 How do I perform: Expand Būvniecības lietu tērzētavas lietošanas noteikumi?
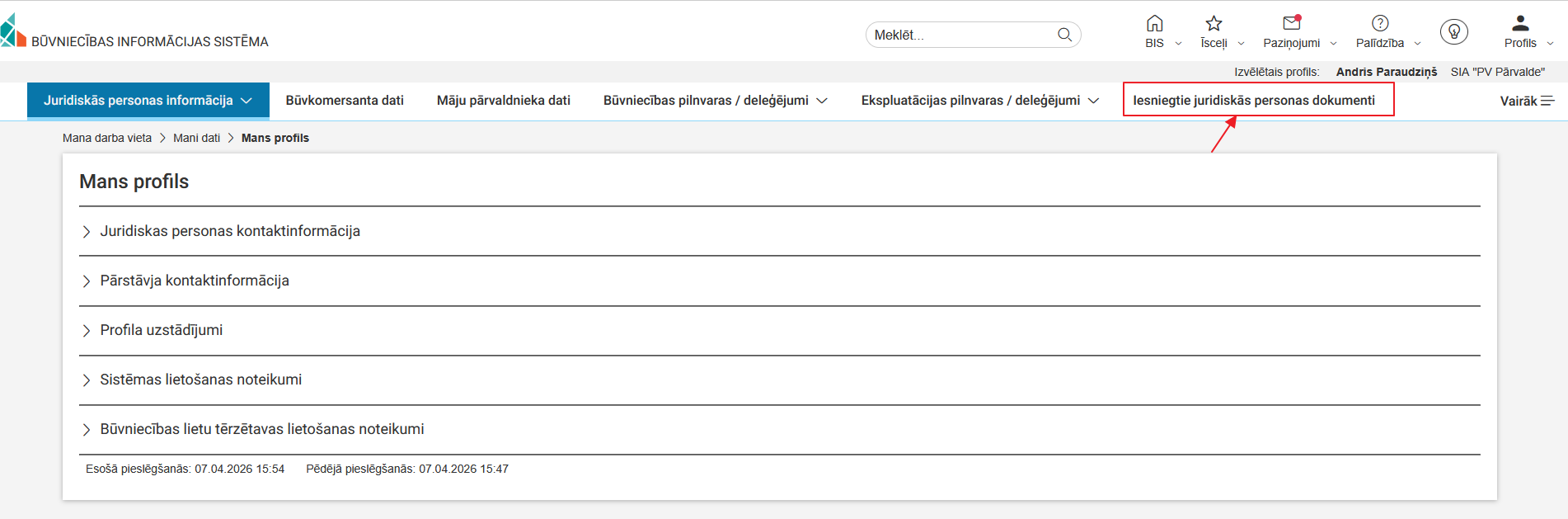click(262, 429)
